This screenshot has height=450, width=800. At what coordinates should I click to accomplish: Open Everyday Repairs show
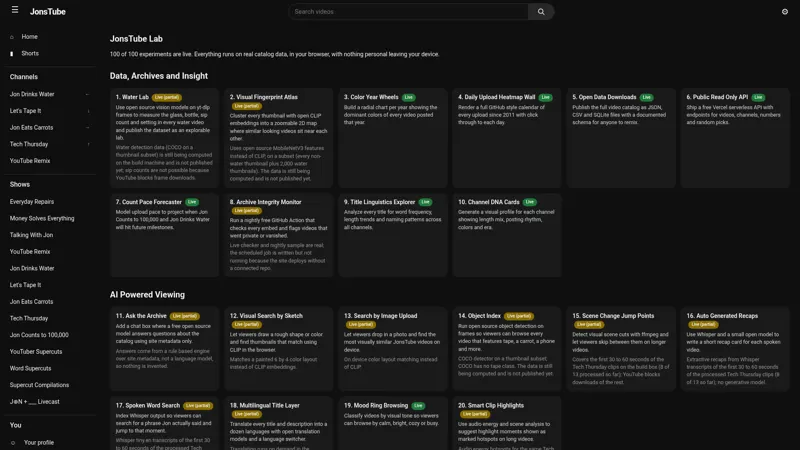[32, 202]
